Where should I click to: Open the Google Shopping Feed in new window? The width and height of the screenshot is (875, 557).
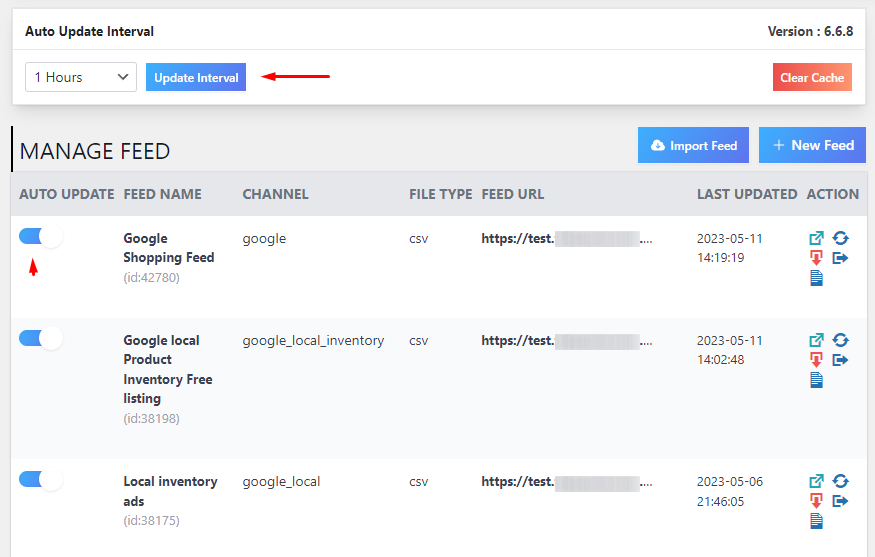tap(816, 238)
